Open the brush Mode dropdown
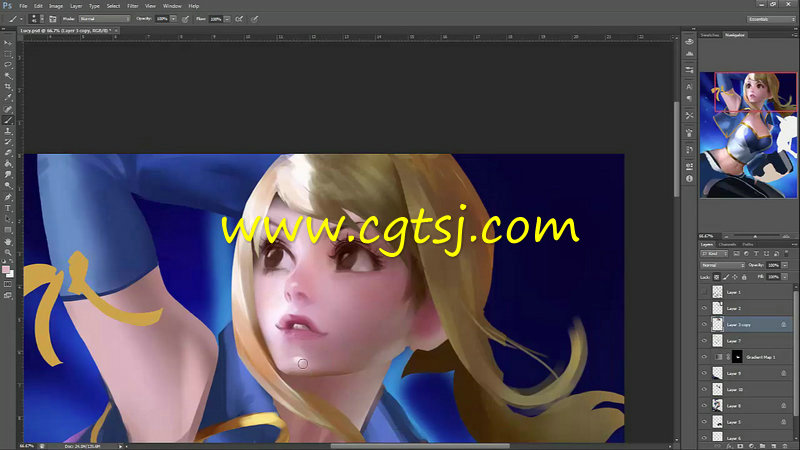The image size is (800, 450). 105,19
